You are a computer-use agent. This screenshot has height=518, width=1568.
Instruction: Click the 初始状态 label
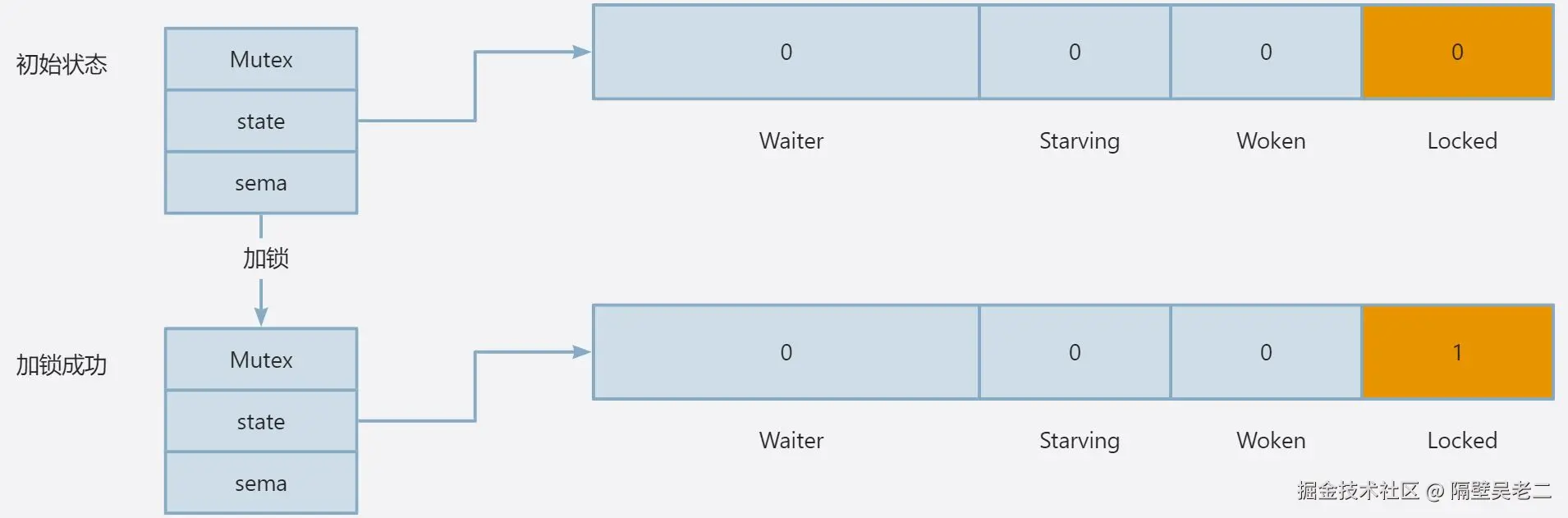(x=62, y=64)
